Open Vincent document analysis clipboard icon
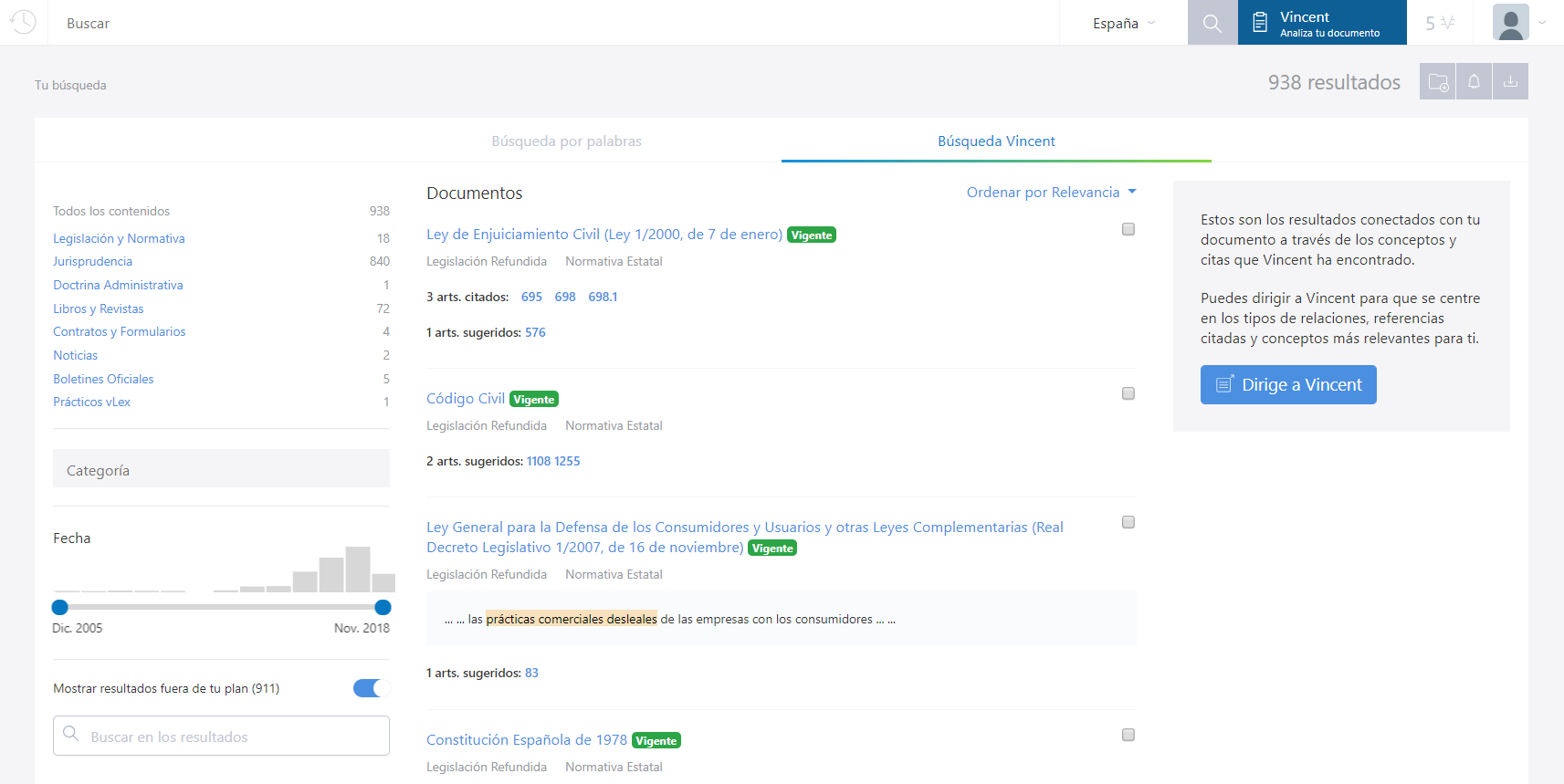This screenshot has height=784, width=1564. click(x=1260, y=23)
